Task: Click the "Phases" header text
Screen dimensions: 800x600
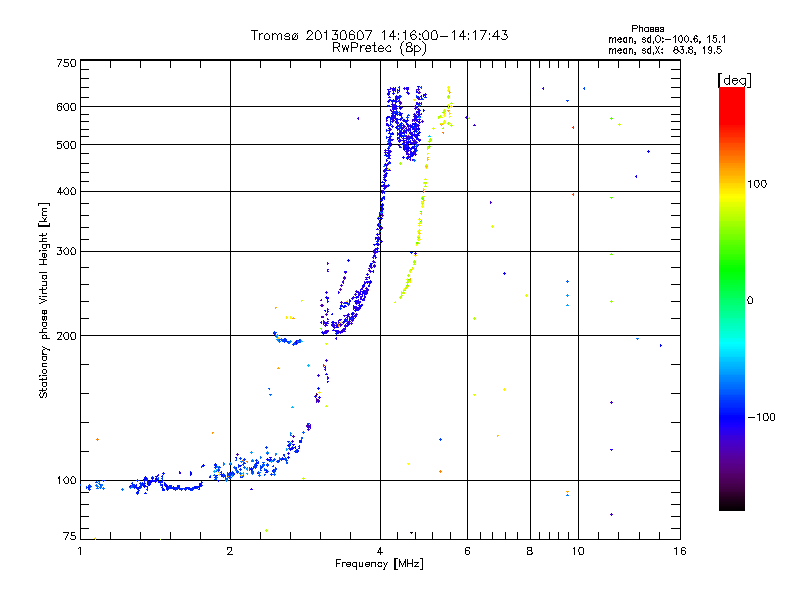Action: click(647, 29)
